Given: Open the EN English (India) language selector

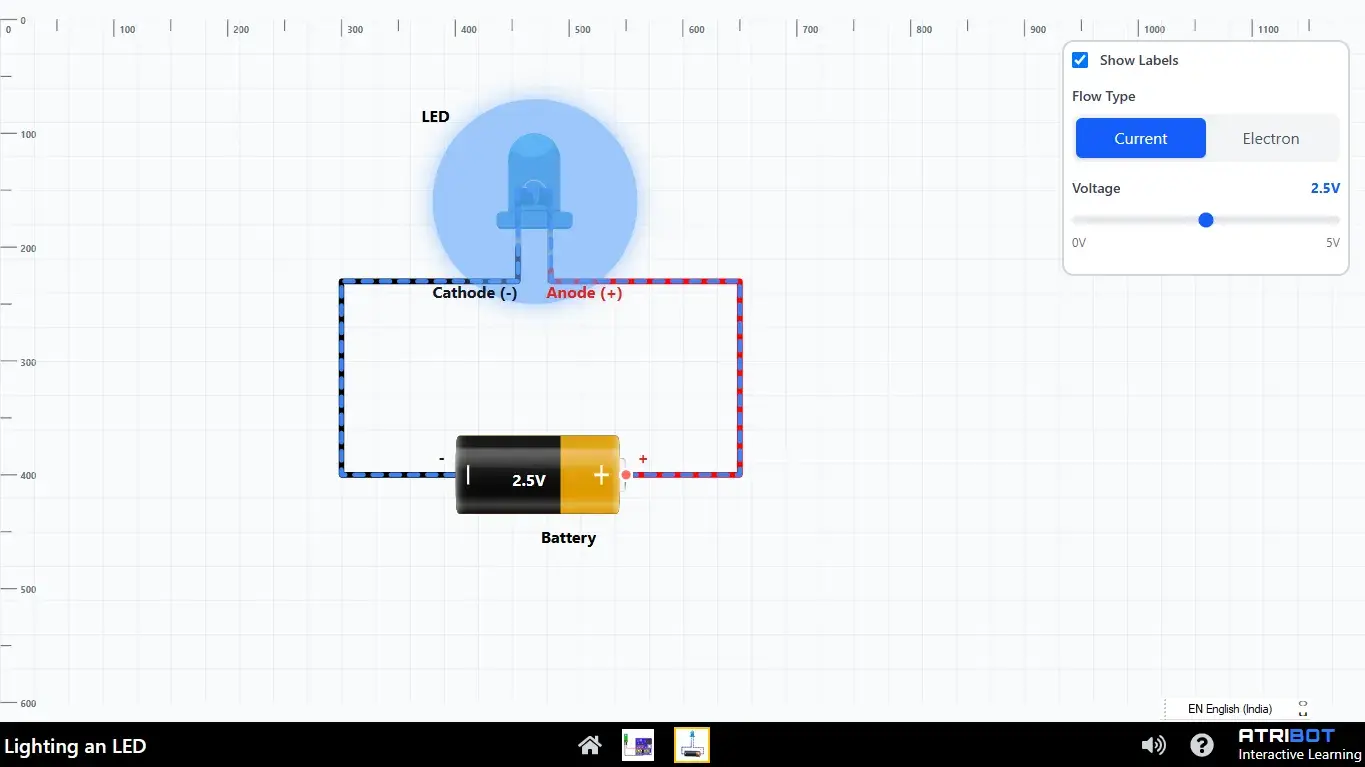Looking at the screenshot, I should pos(1230,709).
